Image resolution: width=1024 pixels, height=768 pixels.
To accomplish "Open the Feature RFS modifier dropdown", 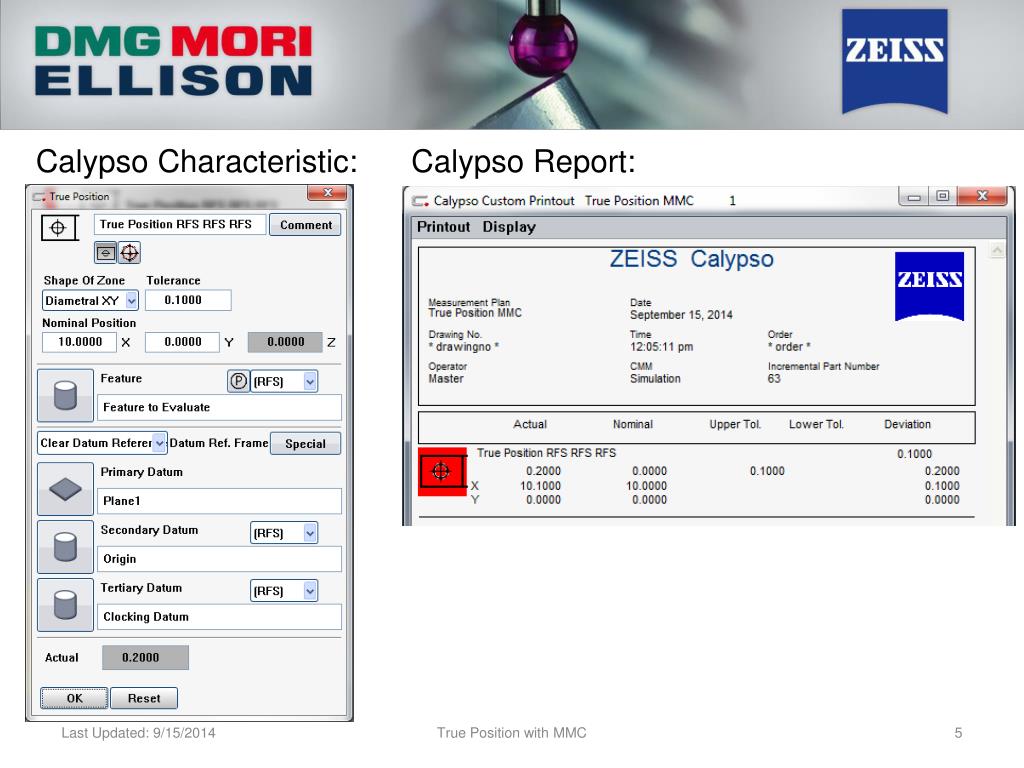I will pyautogui.click(x=310, y=381).
